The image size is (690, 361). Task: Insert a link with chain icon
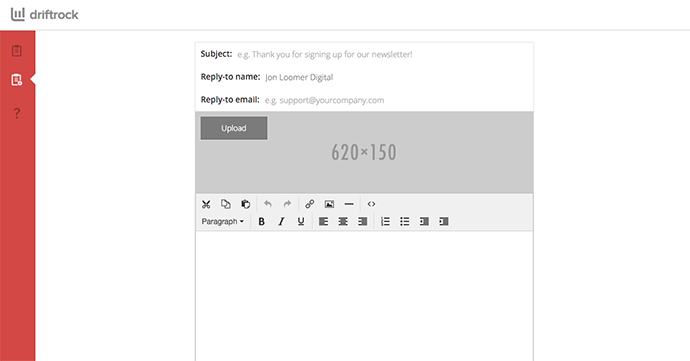pos(310,204)
